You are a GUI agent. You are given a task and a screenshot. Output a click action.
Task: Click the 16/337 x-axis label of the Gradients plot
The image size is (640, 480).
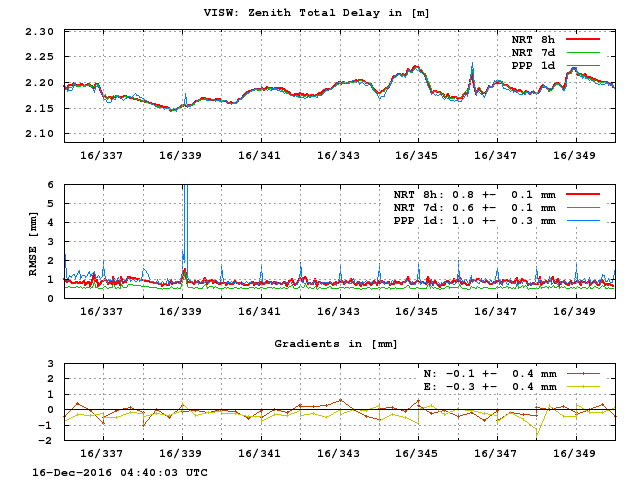point(101,453)
